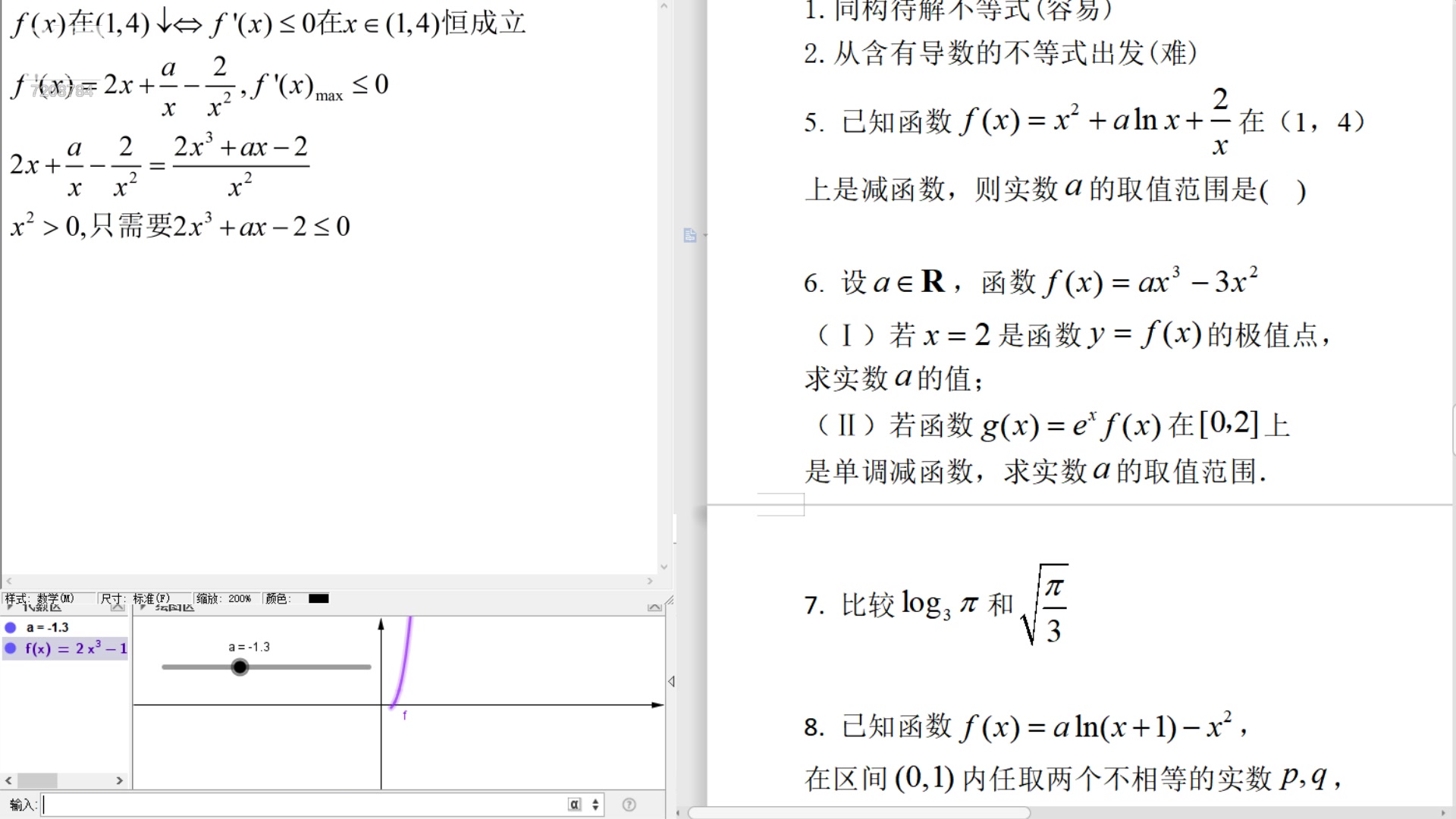Click the 缩放: 200% zoom selector
1456x819 pixels.
(224, 598)
